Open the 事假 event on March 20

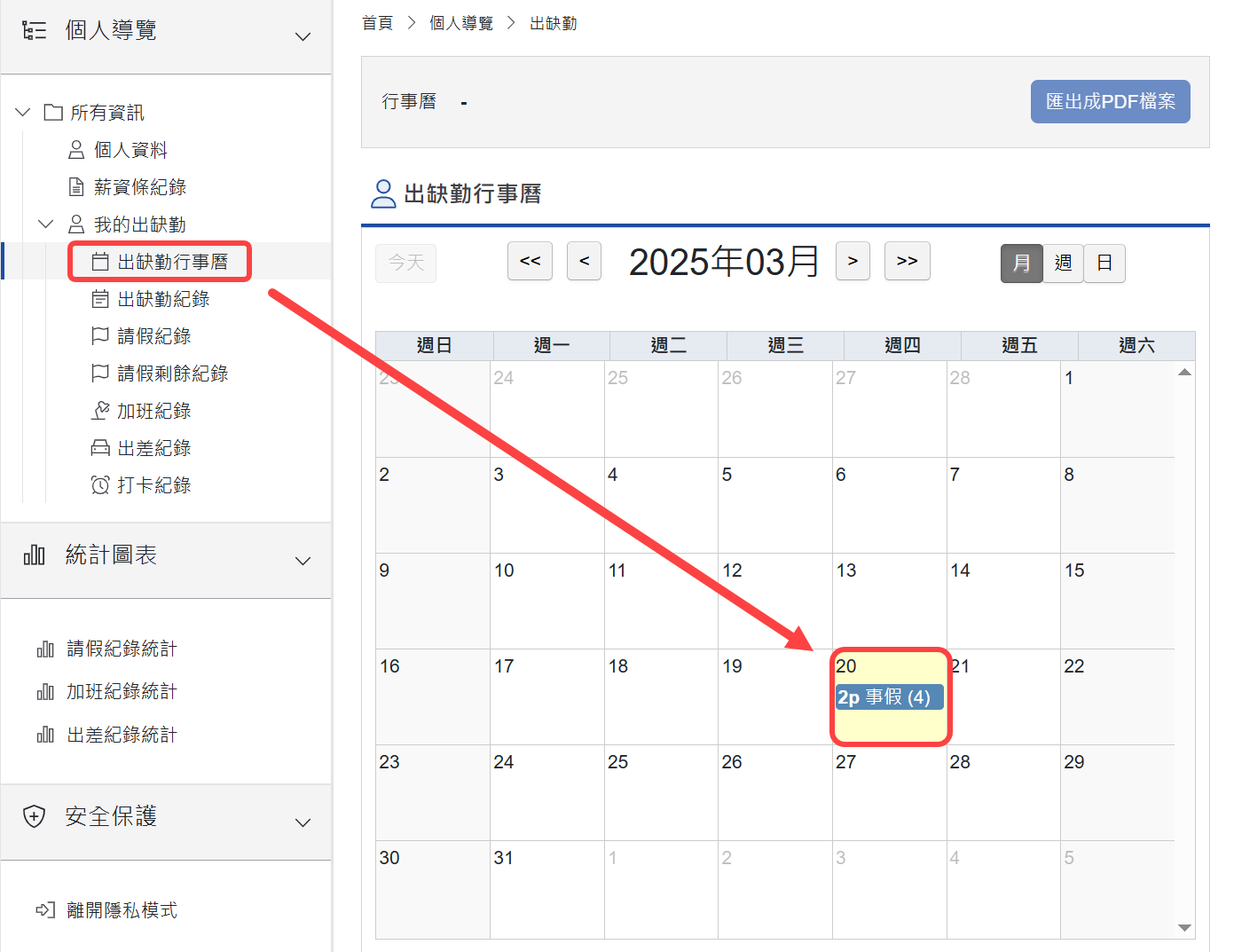tap(889, 697)
